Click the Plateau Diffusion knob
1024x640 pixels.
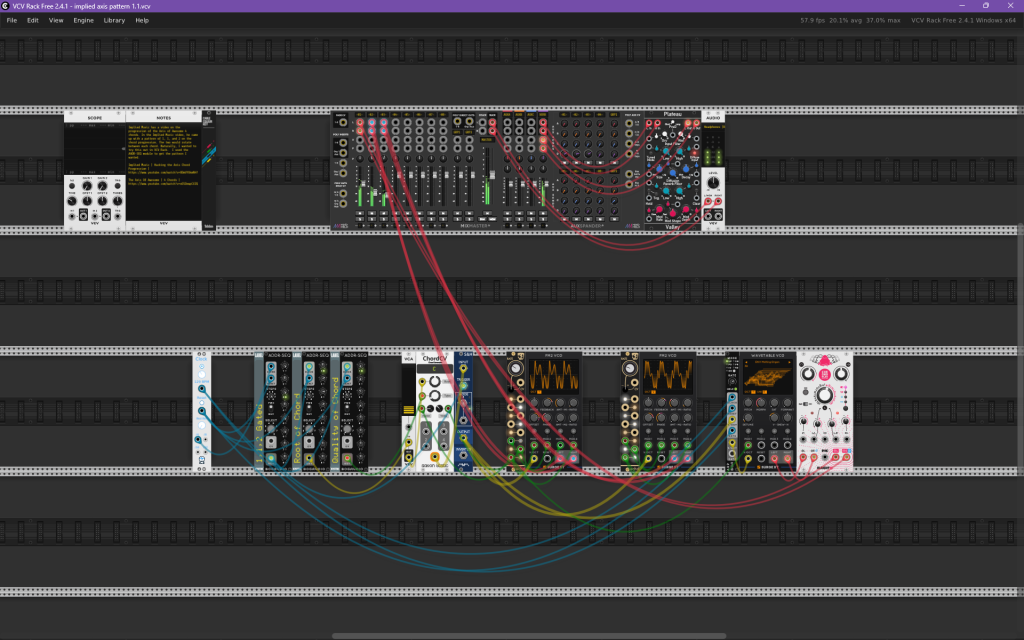(x=673, y=172)
